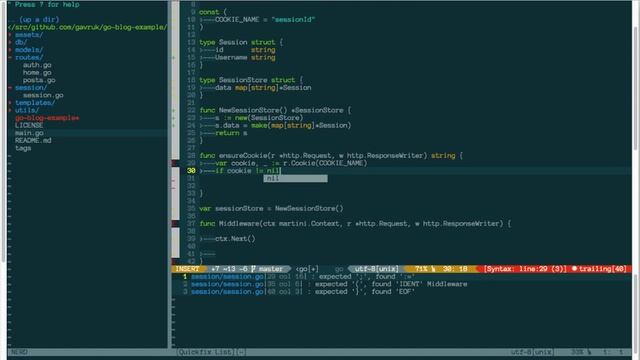The width and height of the screenshot is (640, 360).
Task: Expand the templates/ directory arrow
Action: pos(10,103)
